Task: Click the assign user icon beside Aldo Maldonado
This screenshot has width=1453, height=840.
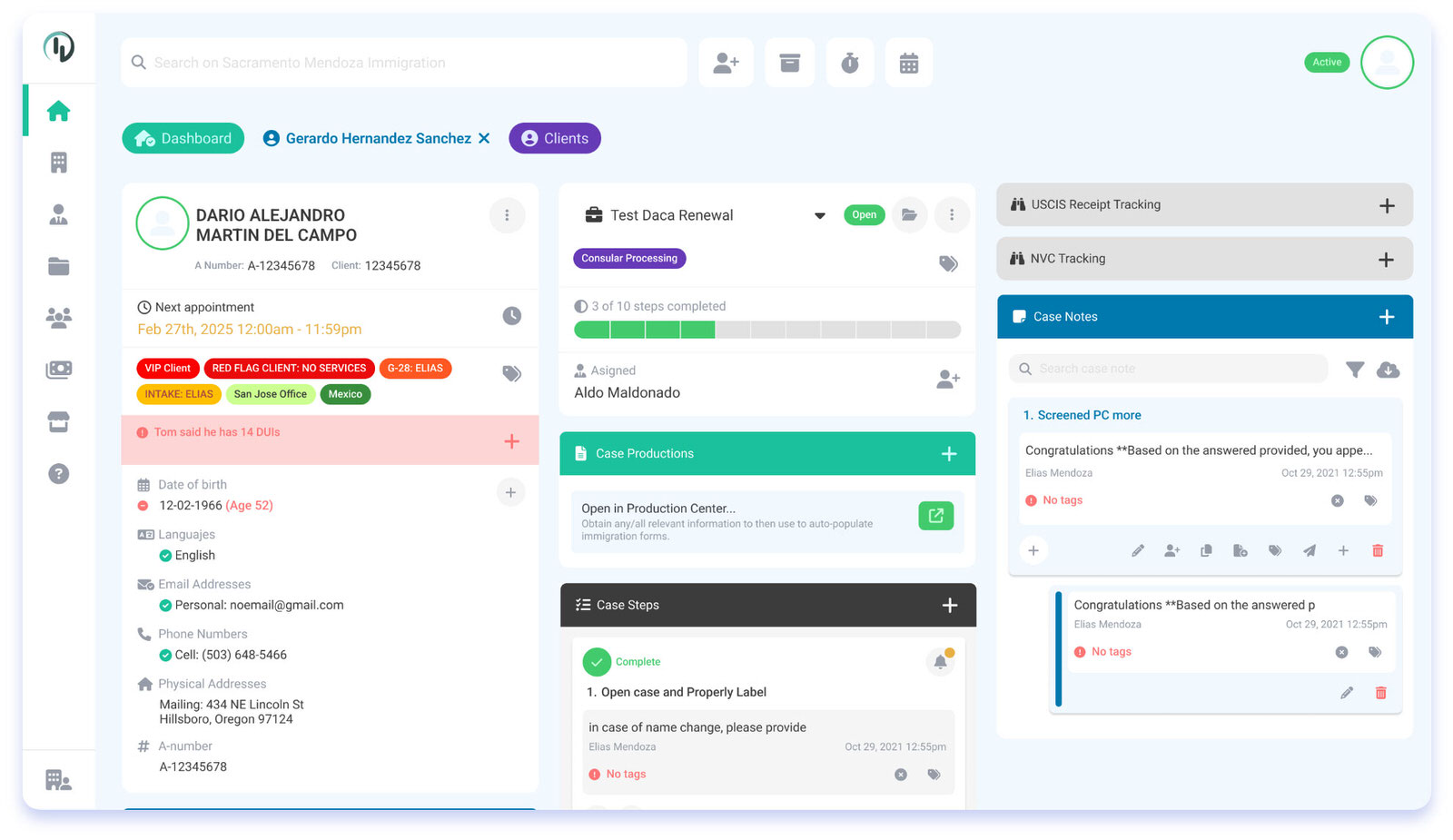Action: point(947,380)
